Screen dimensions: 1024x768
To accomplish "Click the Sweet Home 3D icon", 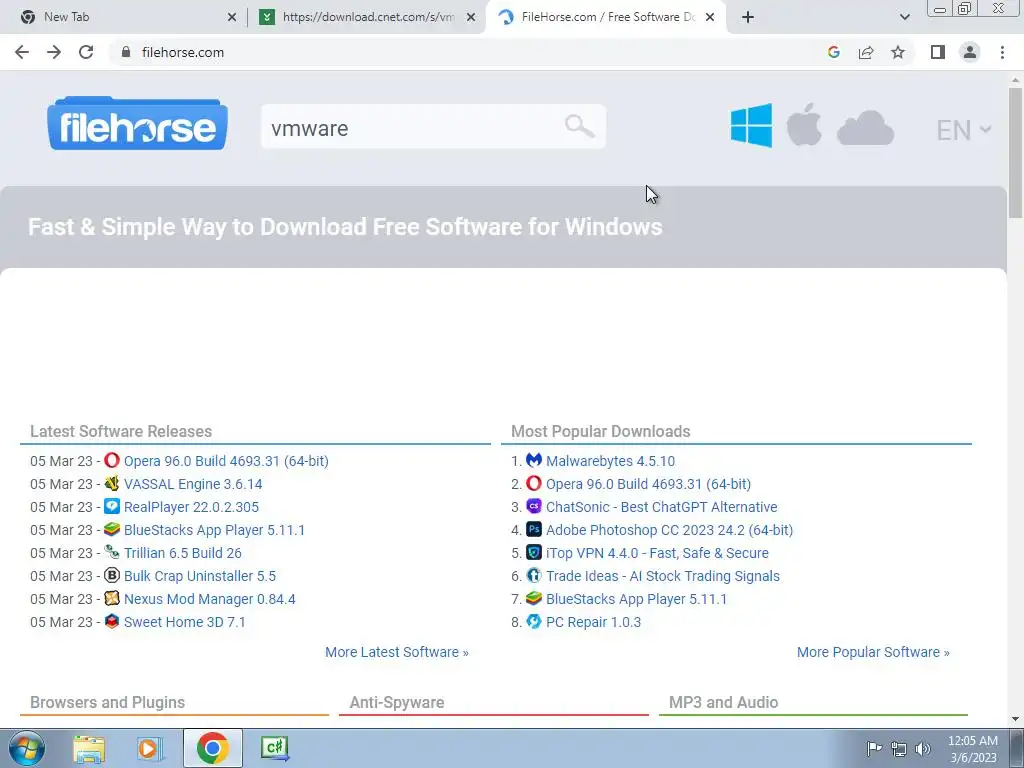I will (x=112, y=621).
